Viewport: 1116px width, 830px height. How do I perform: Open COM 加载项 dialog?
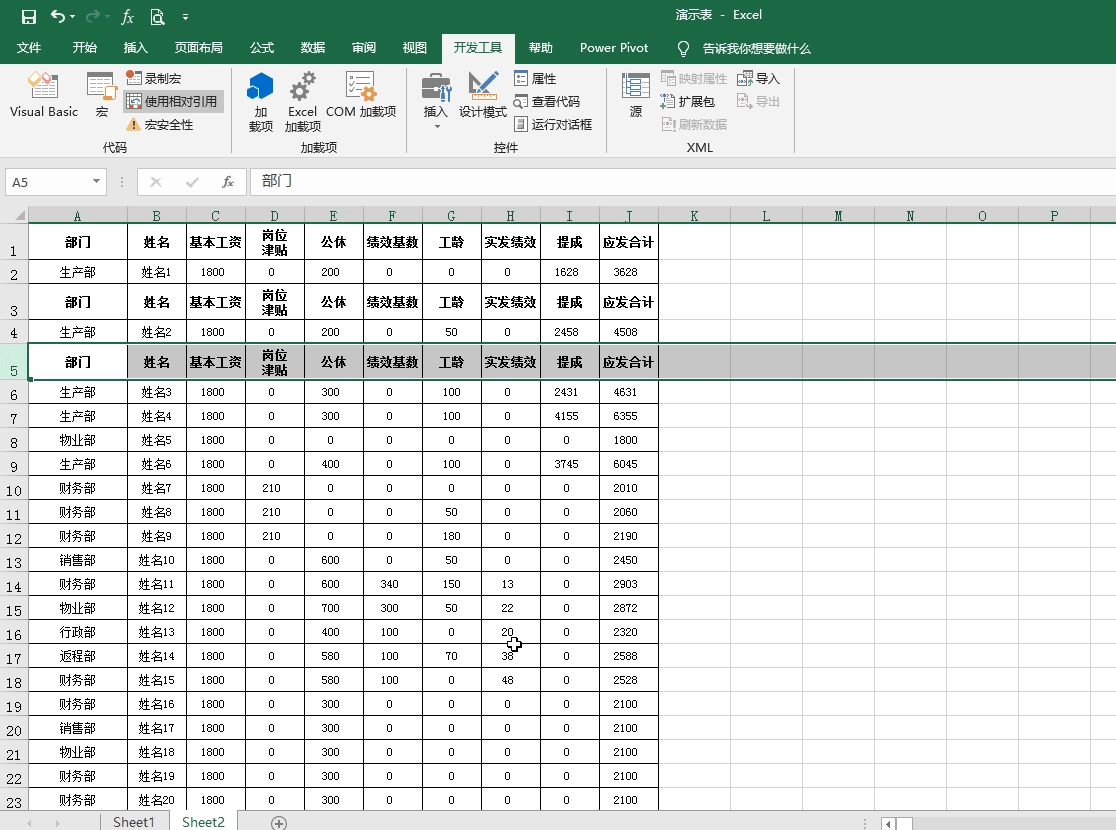coord(361,95)
